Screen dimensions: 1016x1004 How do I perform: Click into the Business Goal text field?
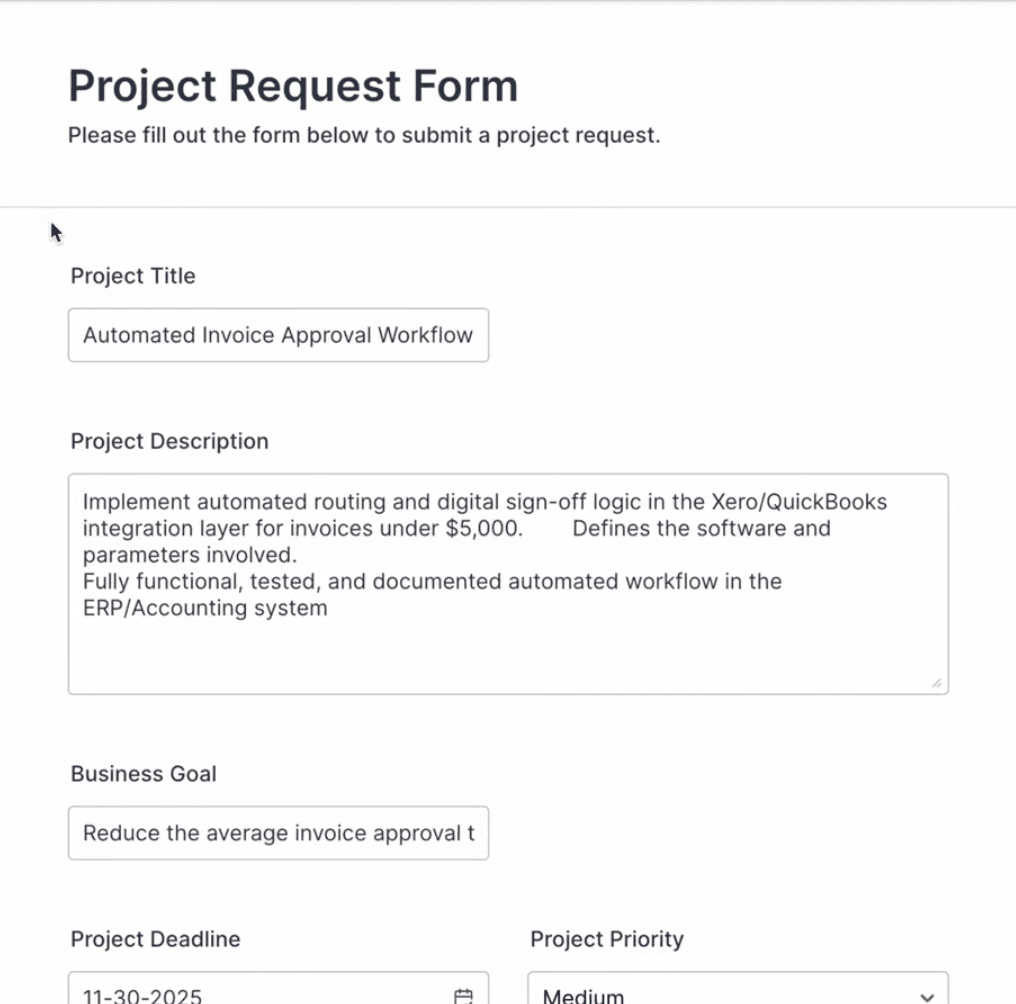pyautogui.click(x=278, y=833)
